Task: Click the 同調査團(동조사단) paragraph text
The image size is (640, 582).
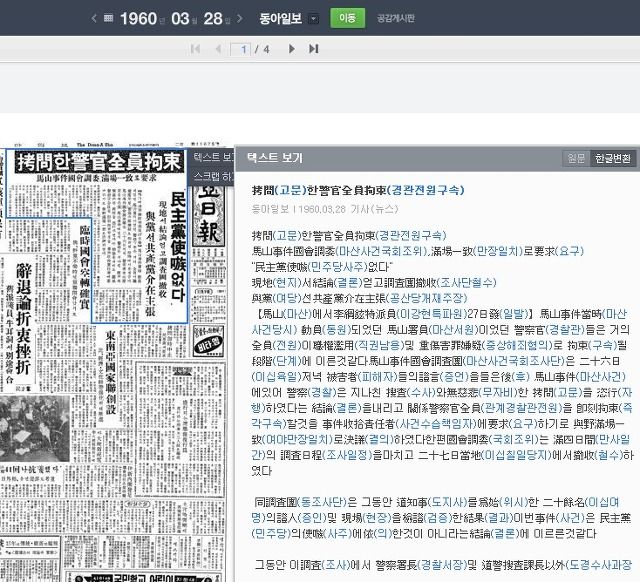Action: click(x=441, y=518)
